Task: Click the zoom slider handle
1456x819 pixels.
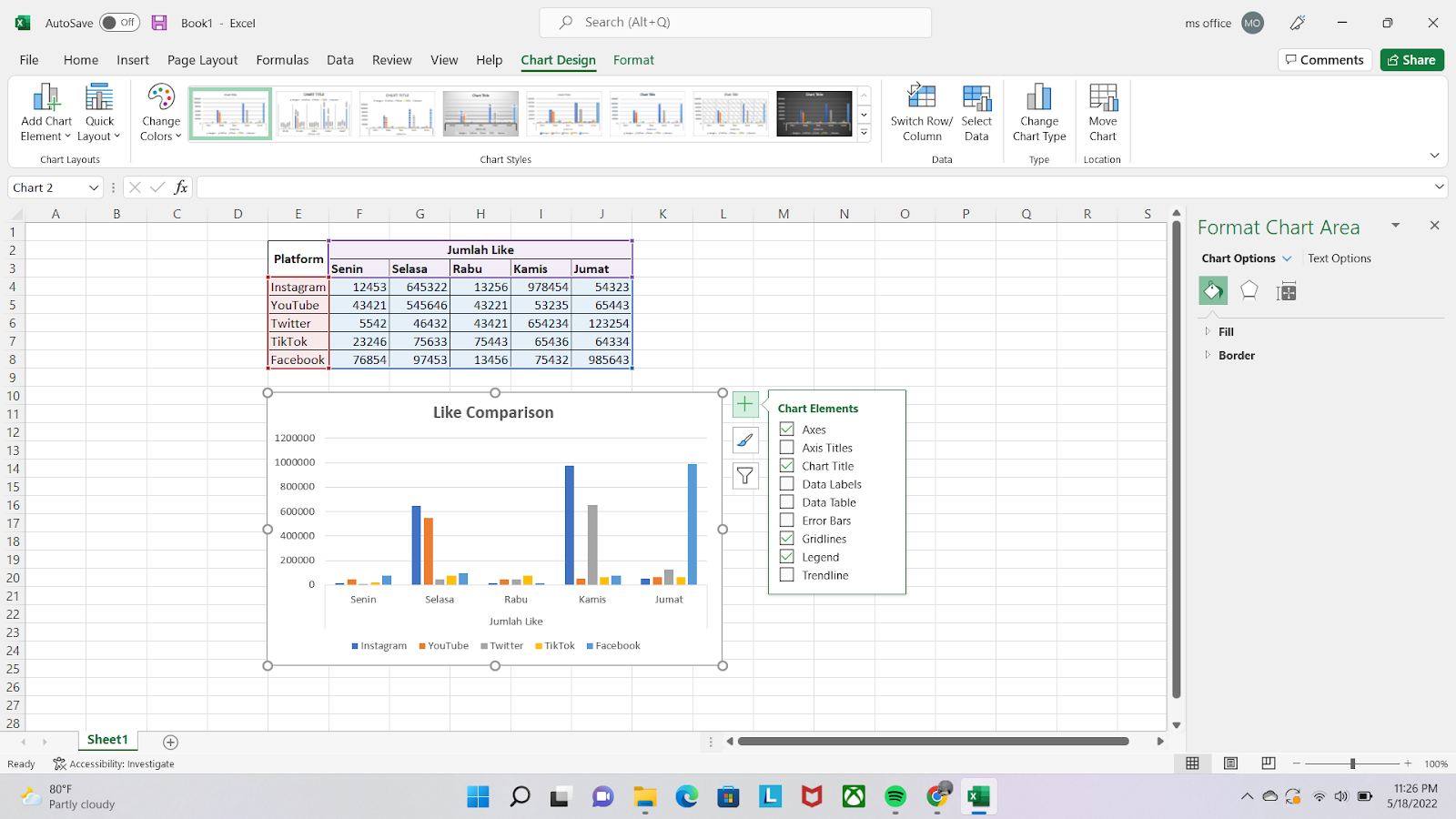Action: point(1352,763)
